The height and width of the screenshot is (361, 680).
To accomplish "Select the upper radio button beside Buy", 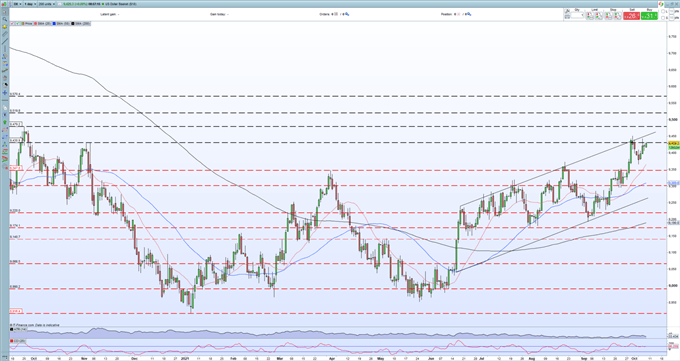I will point(663,11).
